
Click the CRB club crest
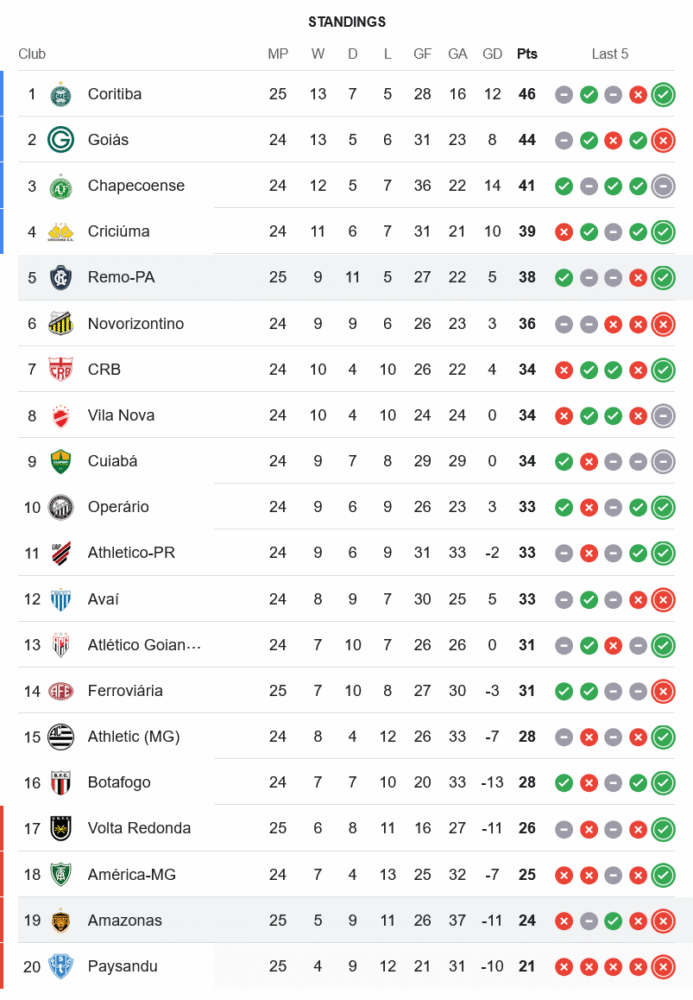coord(61,370)
